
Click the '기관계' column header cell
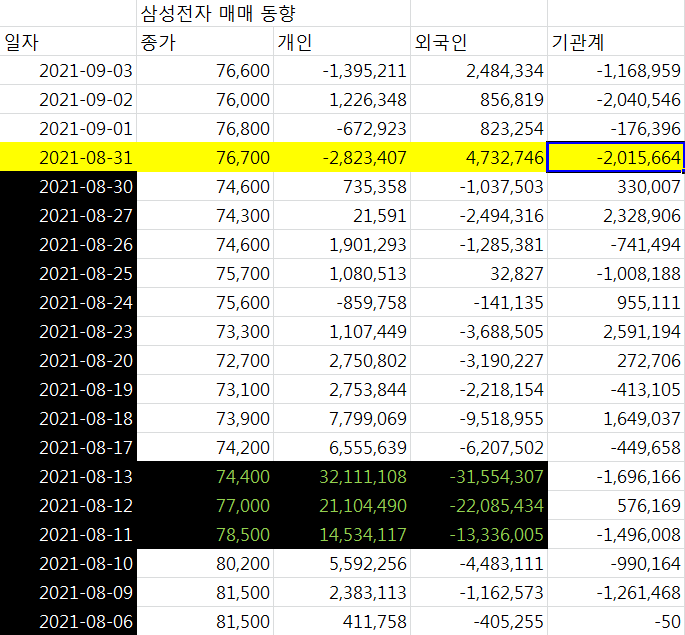click(x=616, y=41)
